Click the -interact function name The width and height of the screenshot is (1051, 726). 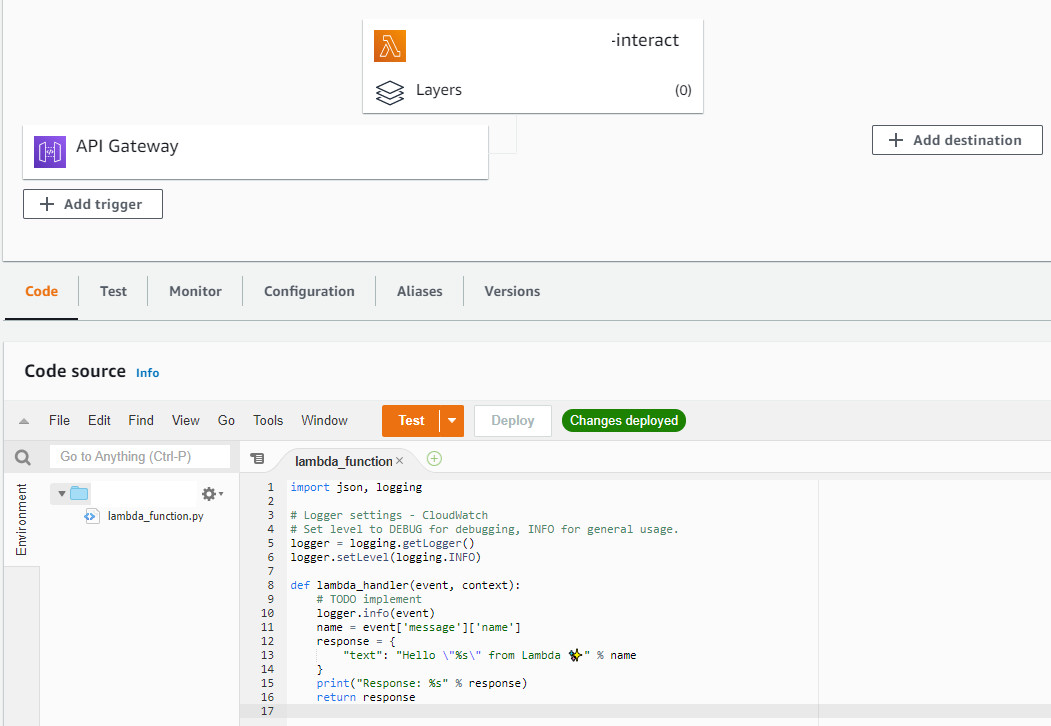(x=645, y=40)
